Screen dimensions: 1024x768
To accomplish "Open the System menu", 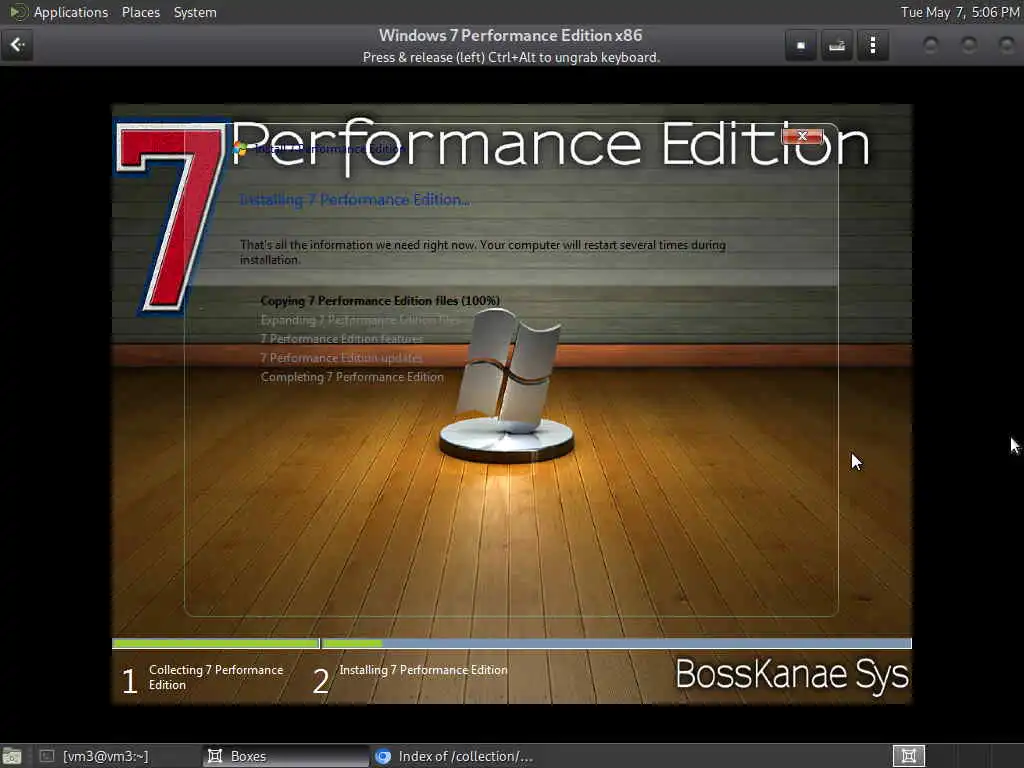I will pos(195,12).
